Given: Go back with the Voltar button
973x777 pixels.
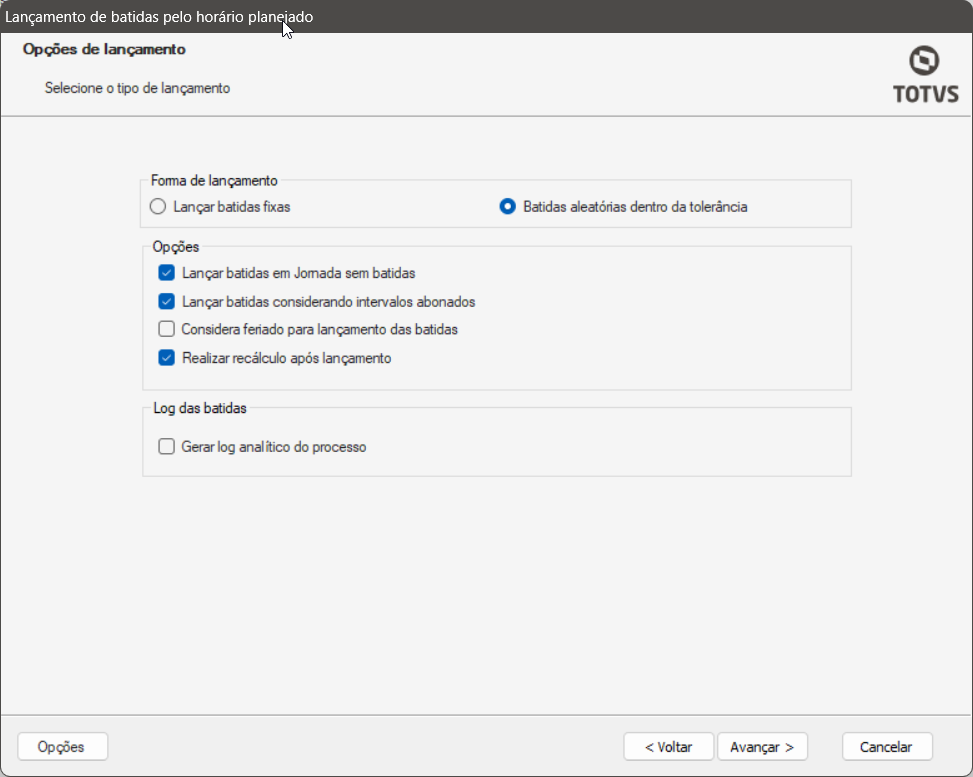Looking at the screenshot, I should [668, 747].
